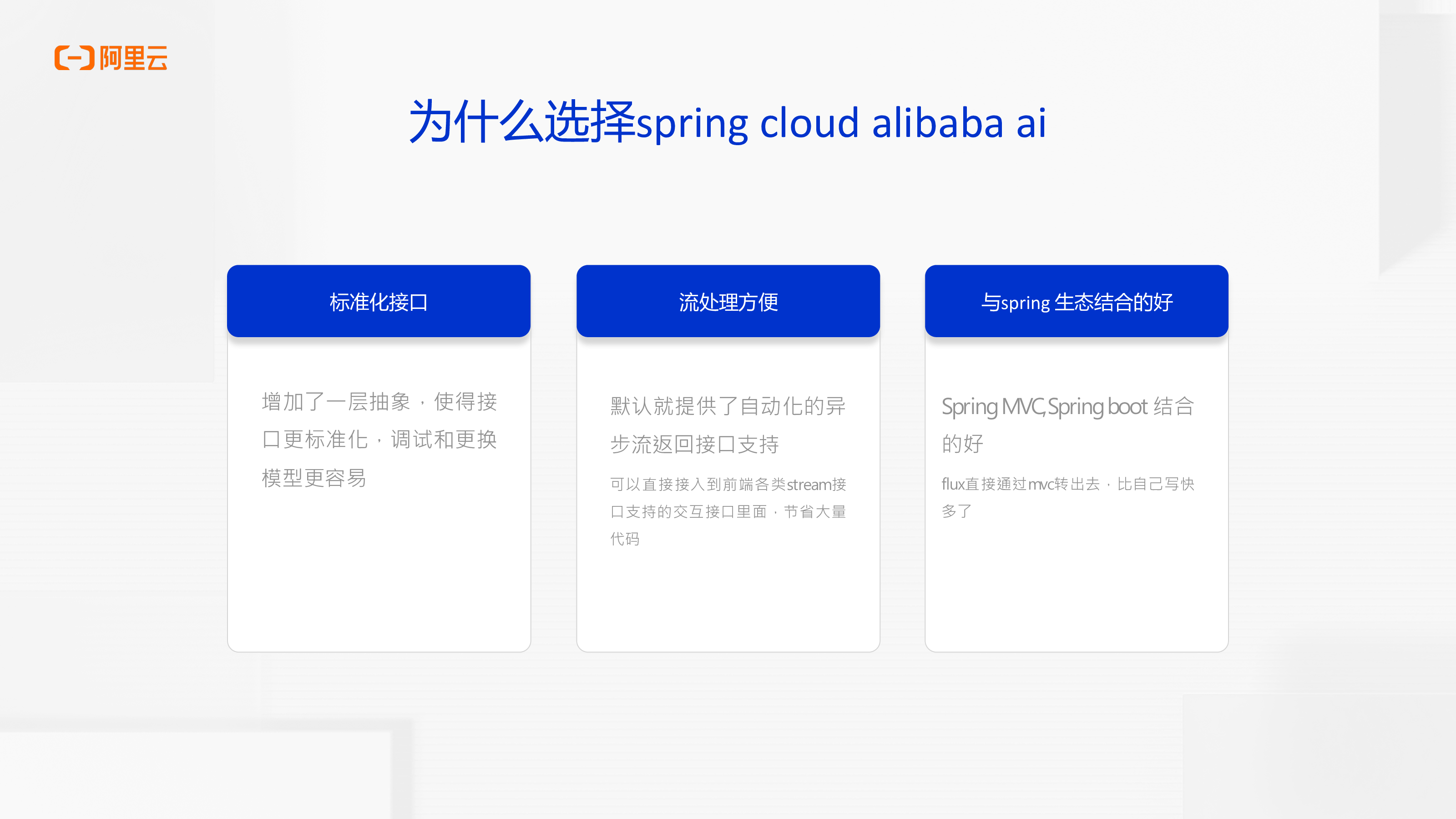Click the text 的好 in right card
This screenshot has height=819, width=1456.
click(963, 444)
